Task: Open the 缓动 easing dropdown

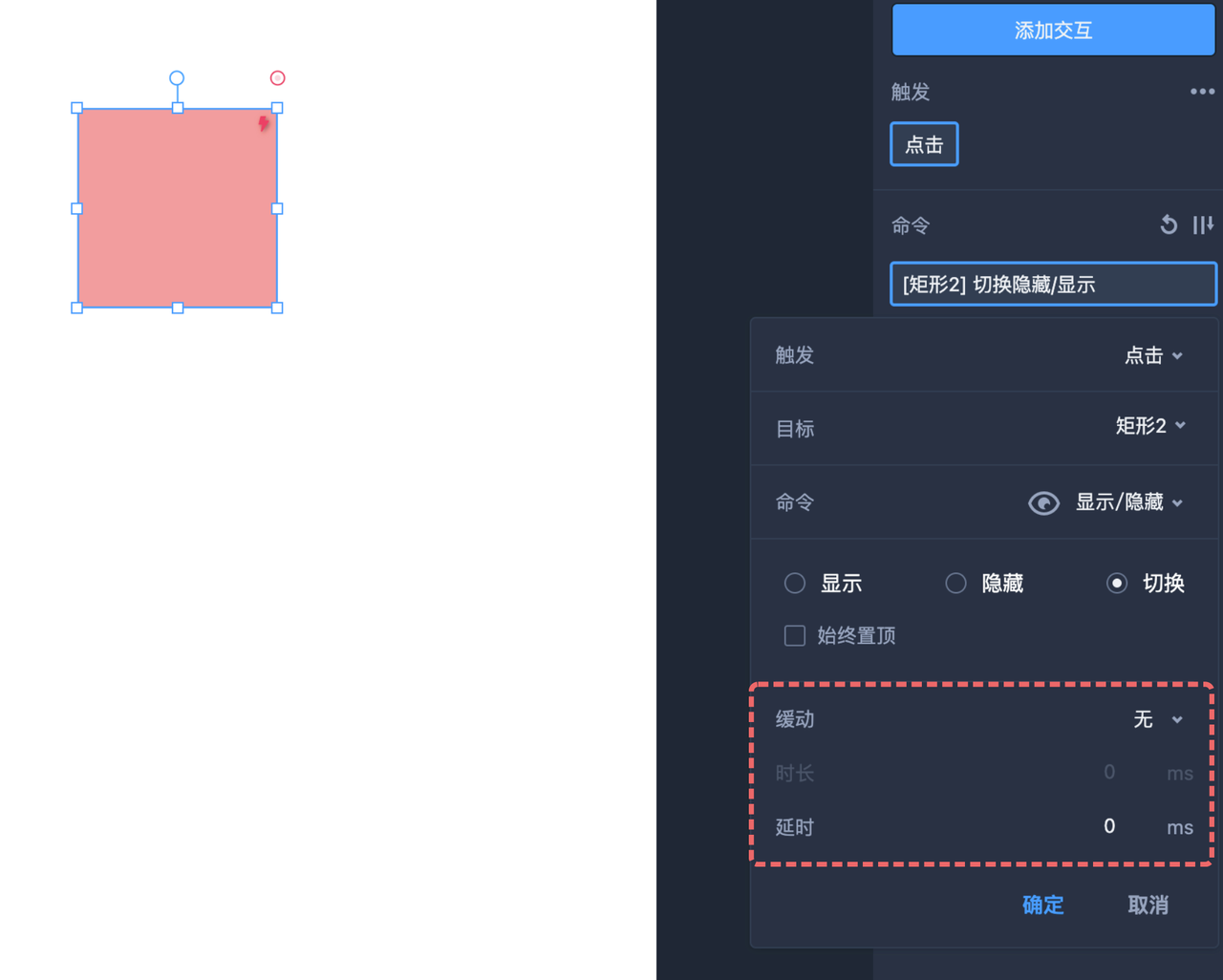Action: click(x=1157, y=719)
